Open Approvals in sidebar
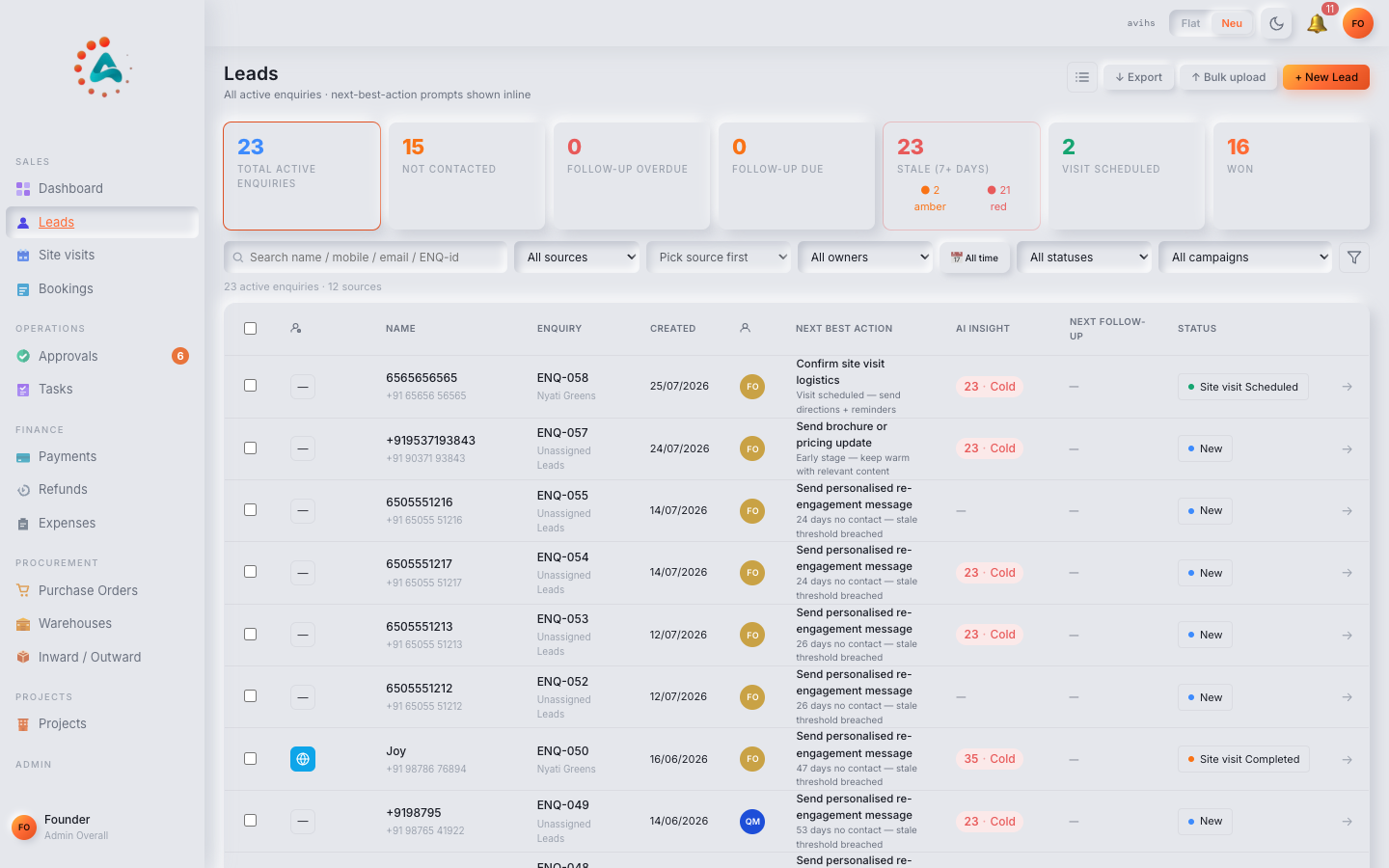This screenshot has height=868, width=1389. tap(102, 357)
